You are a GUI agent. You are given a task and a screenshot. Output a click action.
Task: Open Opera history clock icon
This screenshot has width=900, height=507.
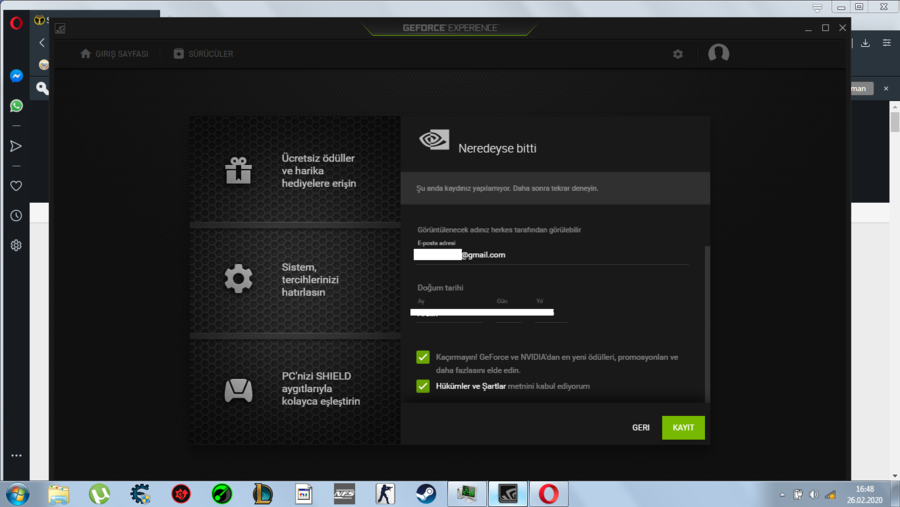click(x=16, y=216)
